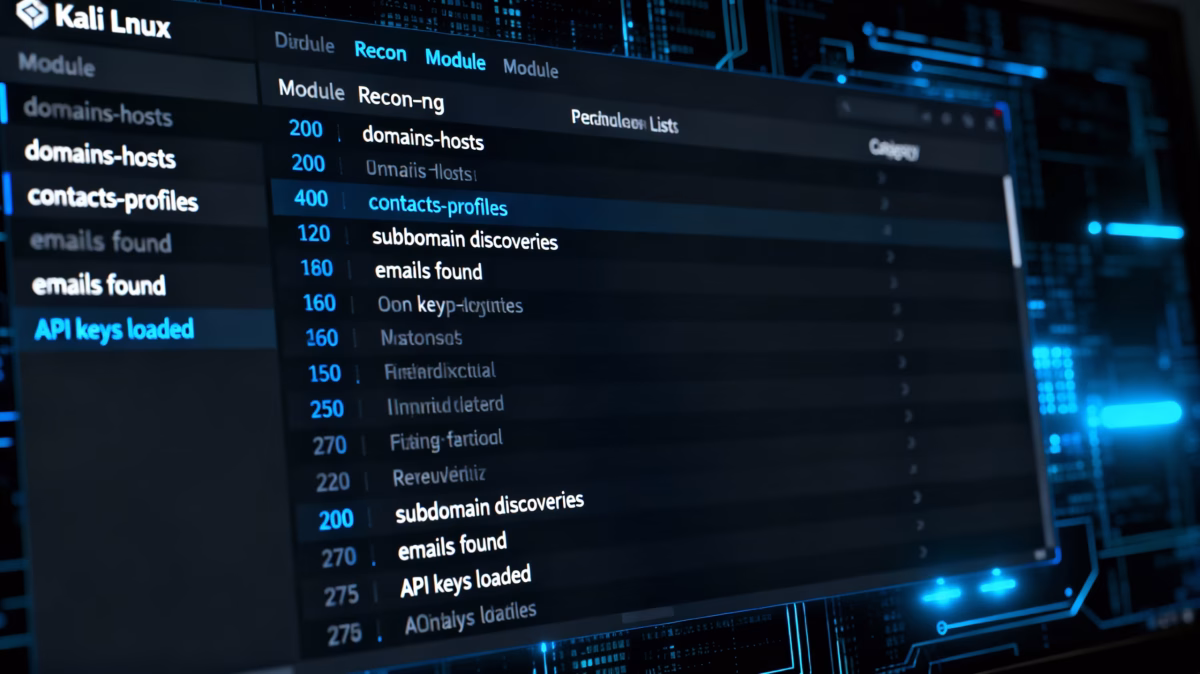1200x674 pixels.
Task: Click the 120 value in the list
Action: (314, 233)
